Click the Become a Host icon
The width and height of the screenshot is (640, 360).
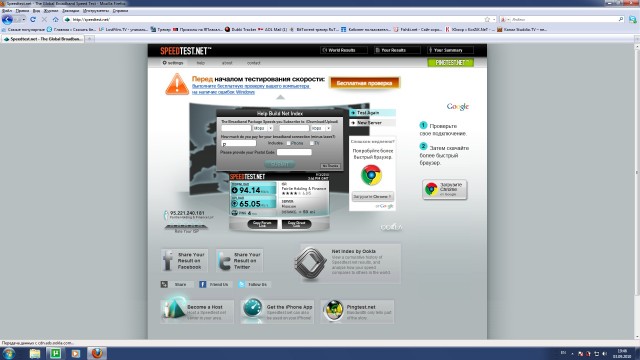(x=173, y=309)
